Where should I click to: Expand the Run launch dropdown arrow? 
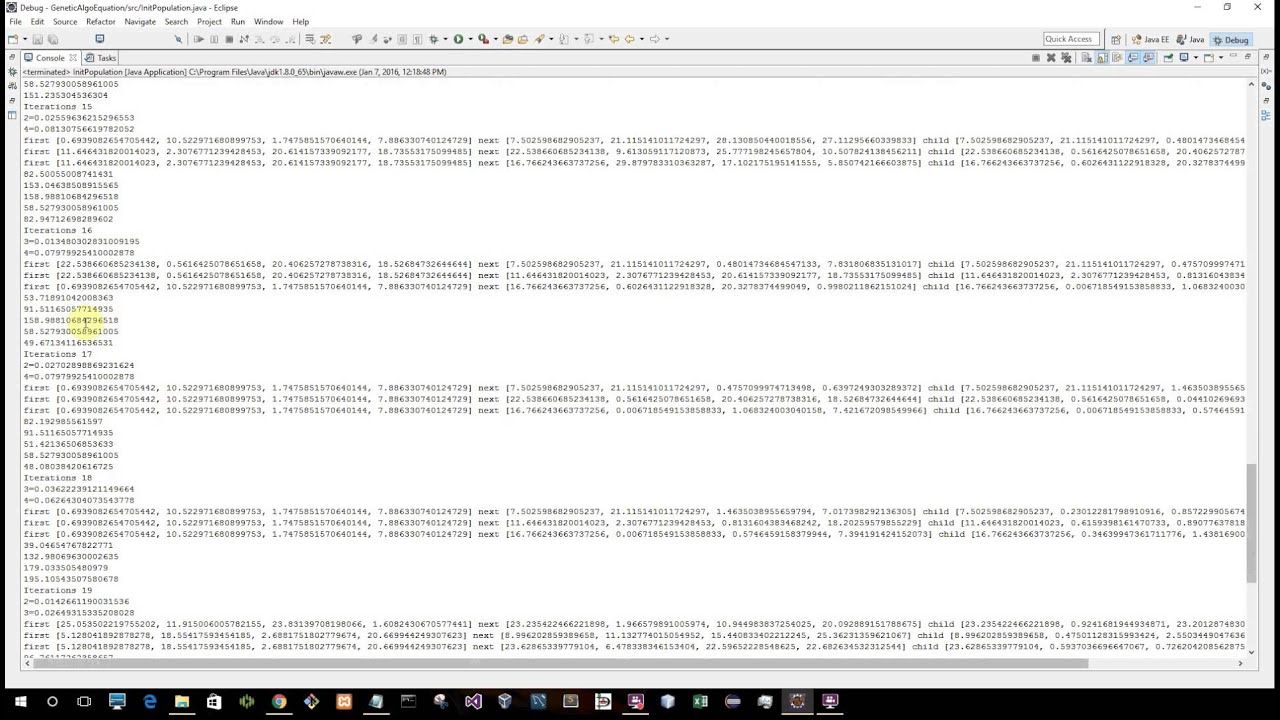(470, 39)
